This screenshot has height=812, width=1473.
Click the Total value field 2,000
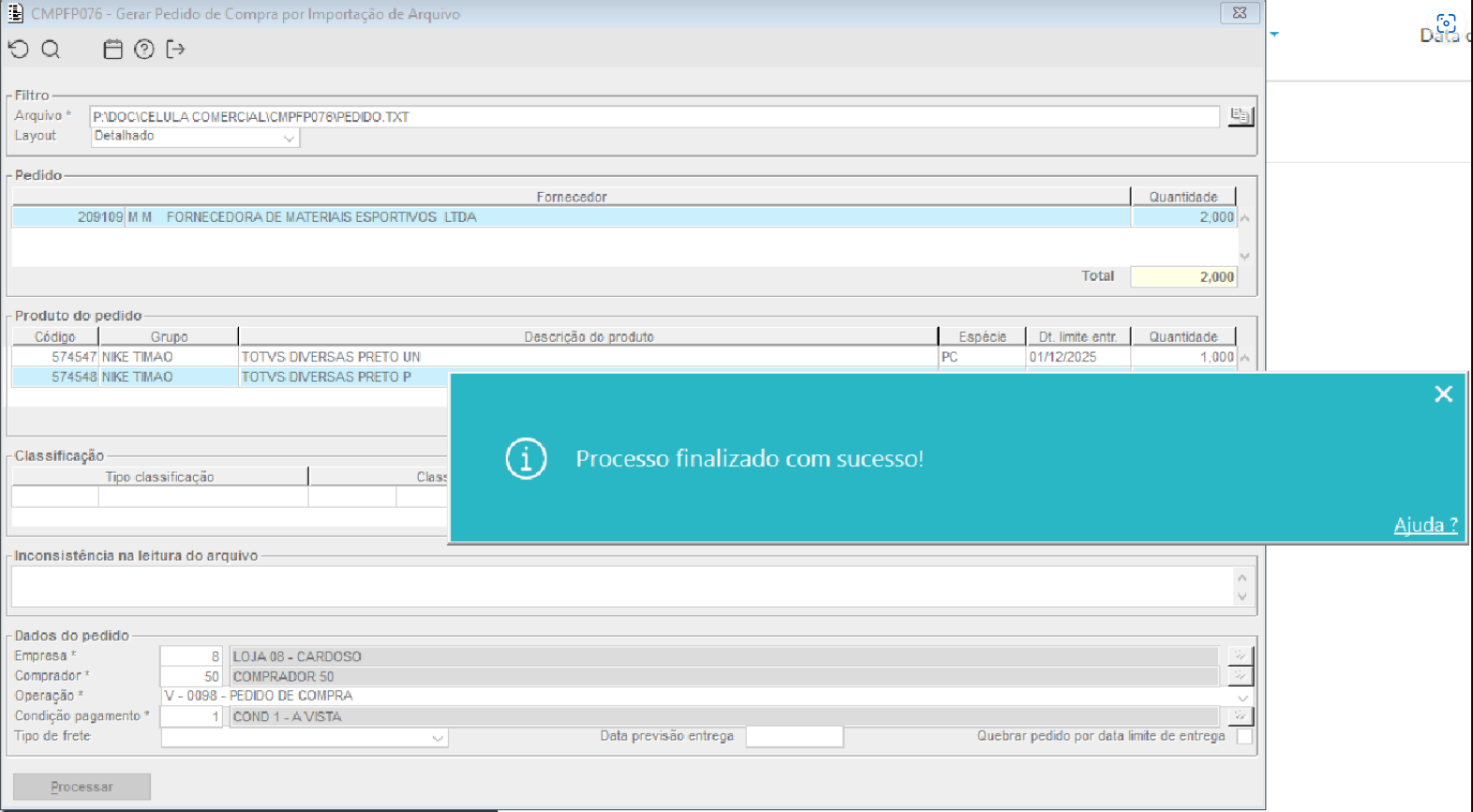pyautogui.click(x=1183, y=276)
